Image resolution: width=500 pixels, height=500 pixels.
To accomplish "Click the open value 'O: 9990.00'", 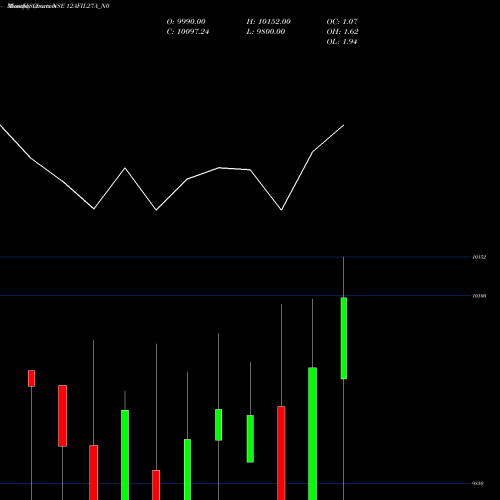I will [186, 22].
